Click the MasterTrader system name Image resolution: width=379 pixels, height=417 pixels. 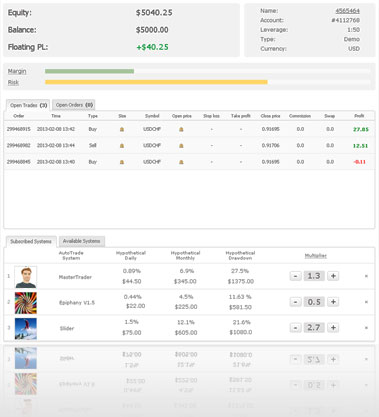click(75, 277)
